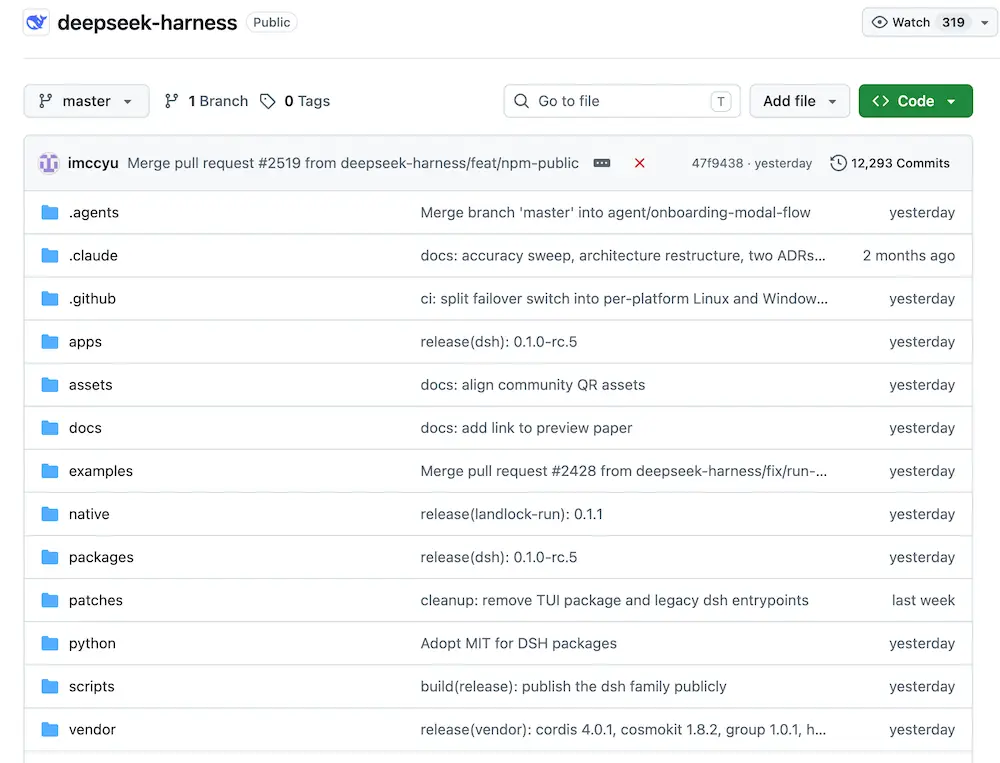1000x763 pixels.
Task: Click the clock history icon beside Commits
Action: point(838,163)
